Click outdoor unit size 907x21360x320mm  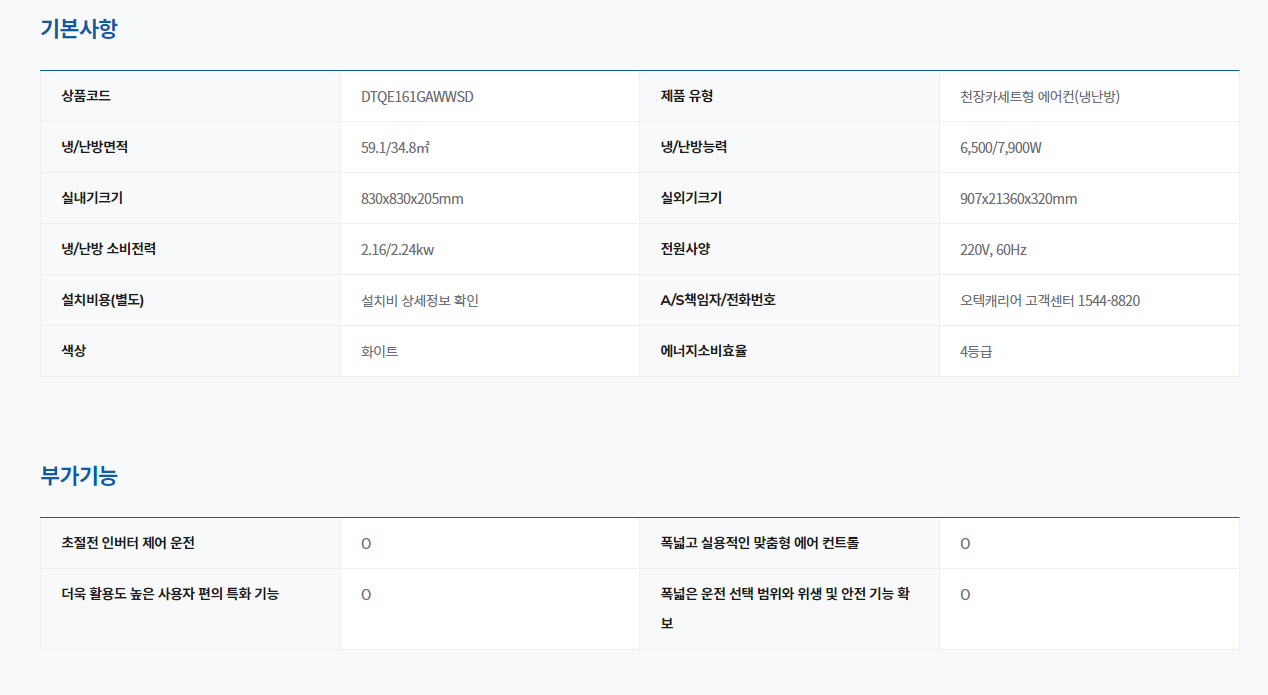[1018, 199]
